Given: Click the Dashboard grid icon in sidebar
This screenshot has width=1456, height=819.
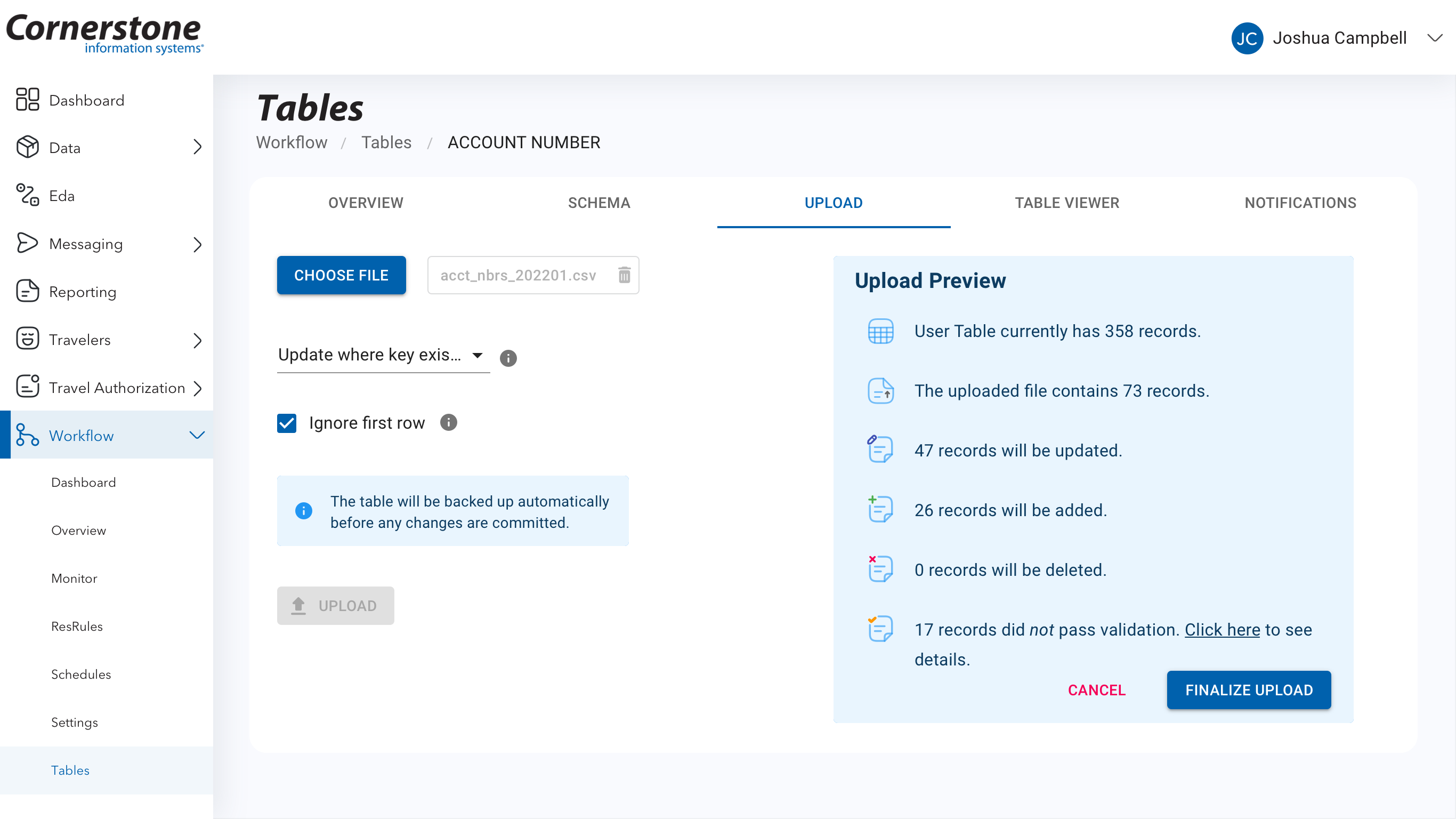Looking at the screenshot, I should pos(27,100).
